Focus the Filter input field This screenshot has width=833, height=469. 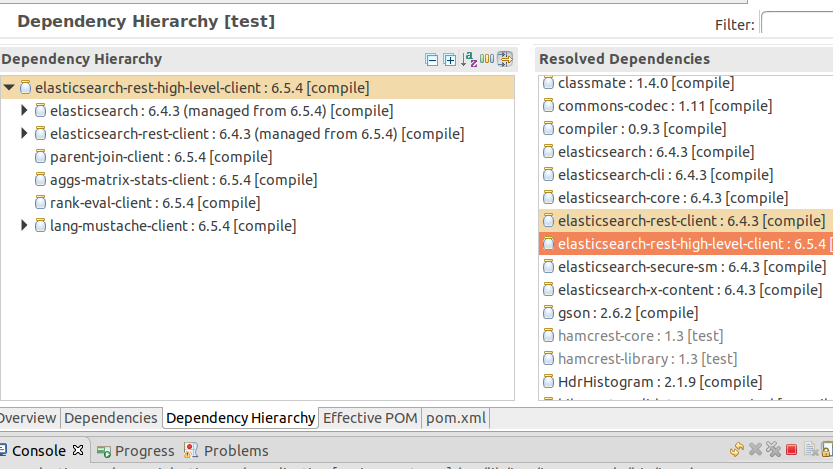pyautogui.click(x=797, y=24)
